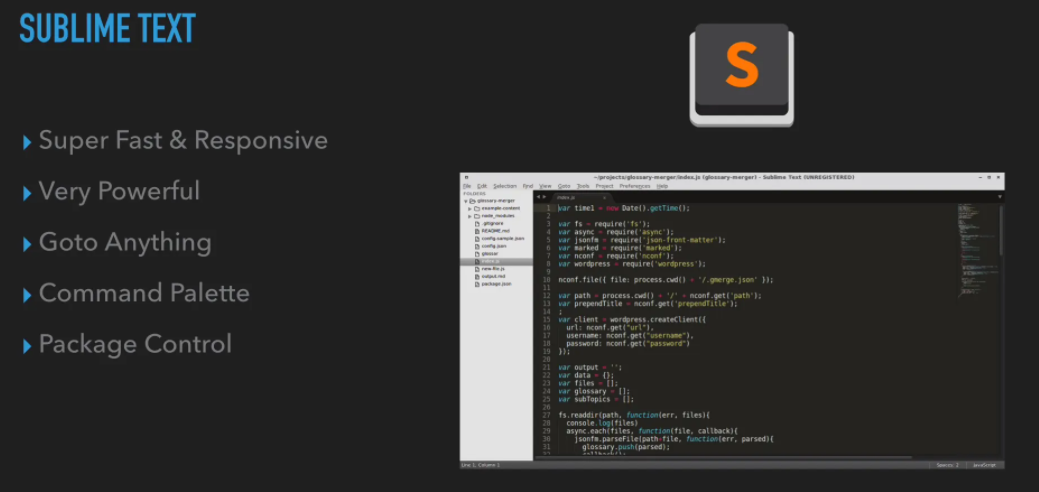Close the Sublime Text window
The height and width of the screenshot is (492, 1039).
point(998,178)
